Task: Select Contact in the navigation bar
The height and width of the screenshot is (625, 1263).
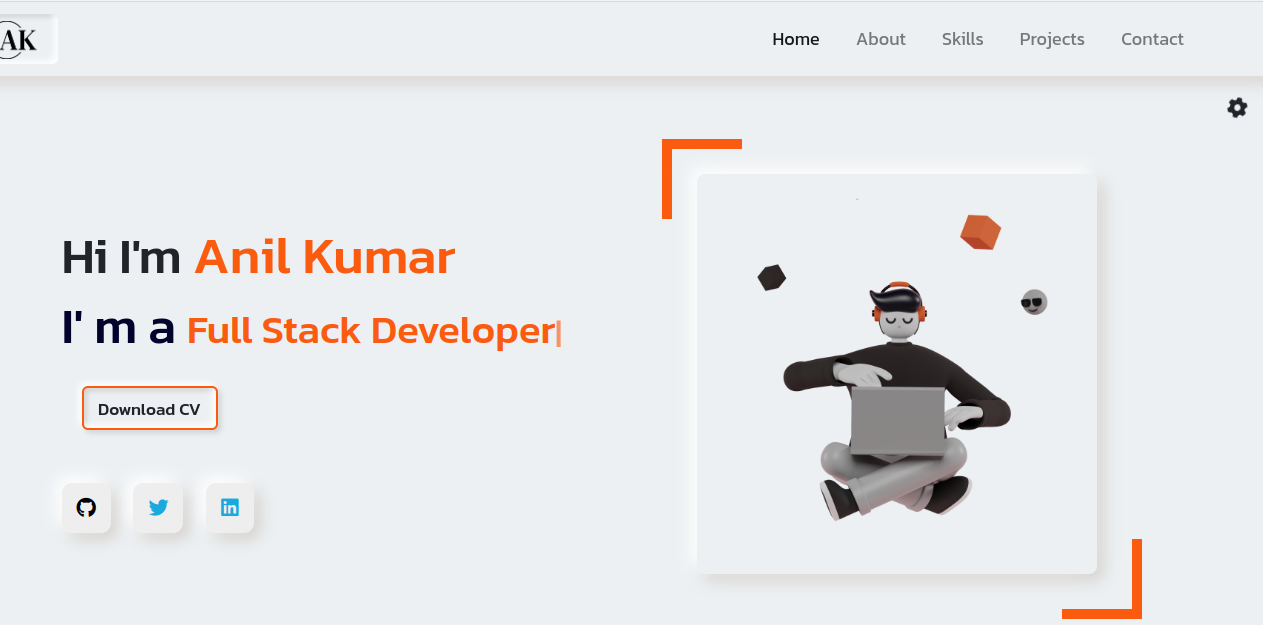Action: [1152, 39]
